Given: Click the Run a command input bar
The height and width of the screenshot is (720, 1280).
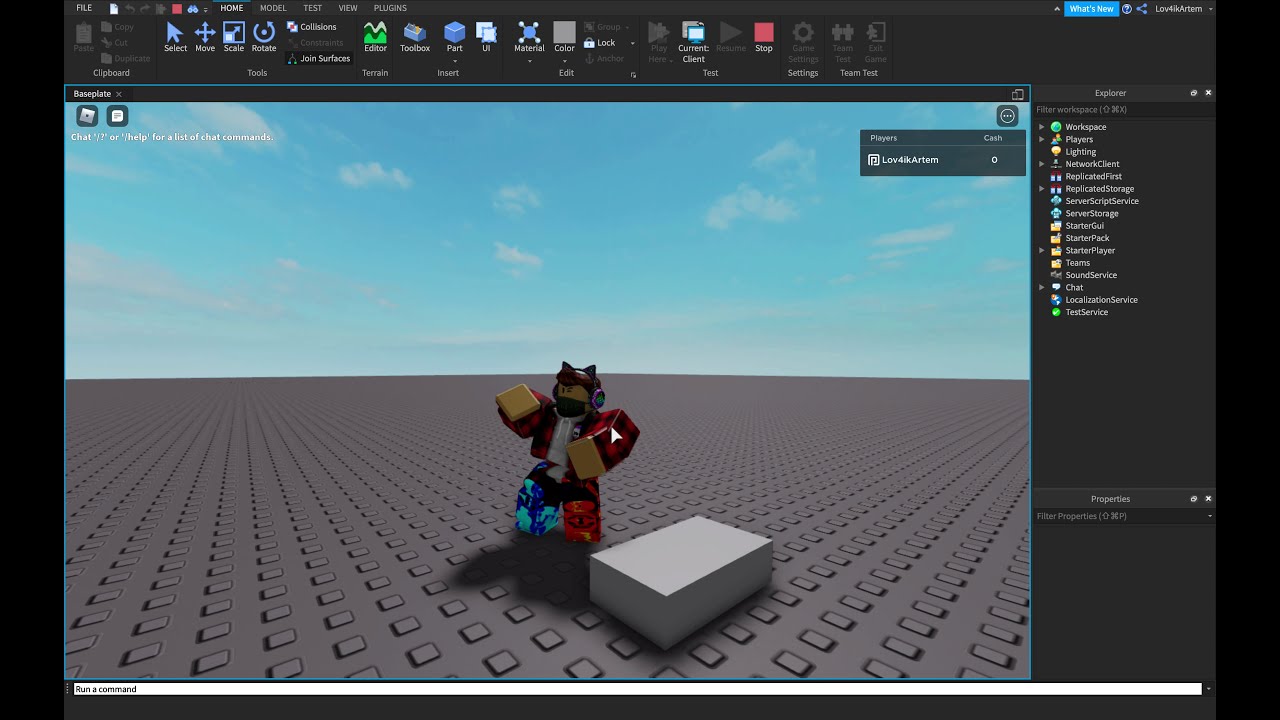Looking at the screenshot, I should (x=637, y=689).
